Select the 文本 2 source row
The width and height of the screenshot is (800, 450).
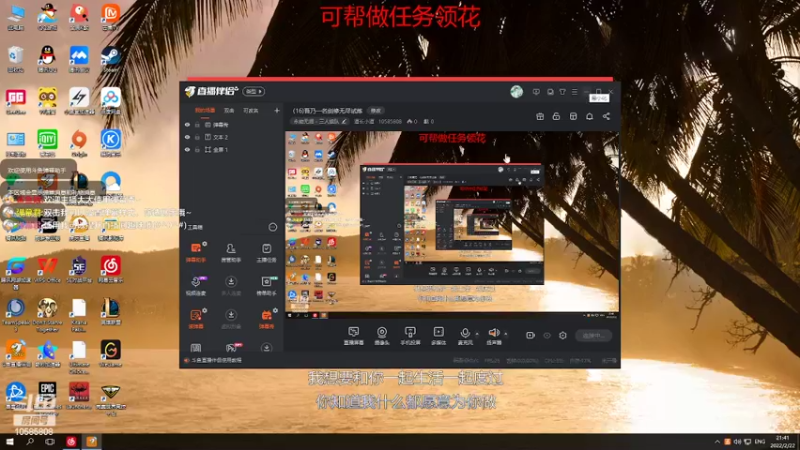232,137
